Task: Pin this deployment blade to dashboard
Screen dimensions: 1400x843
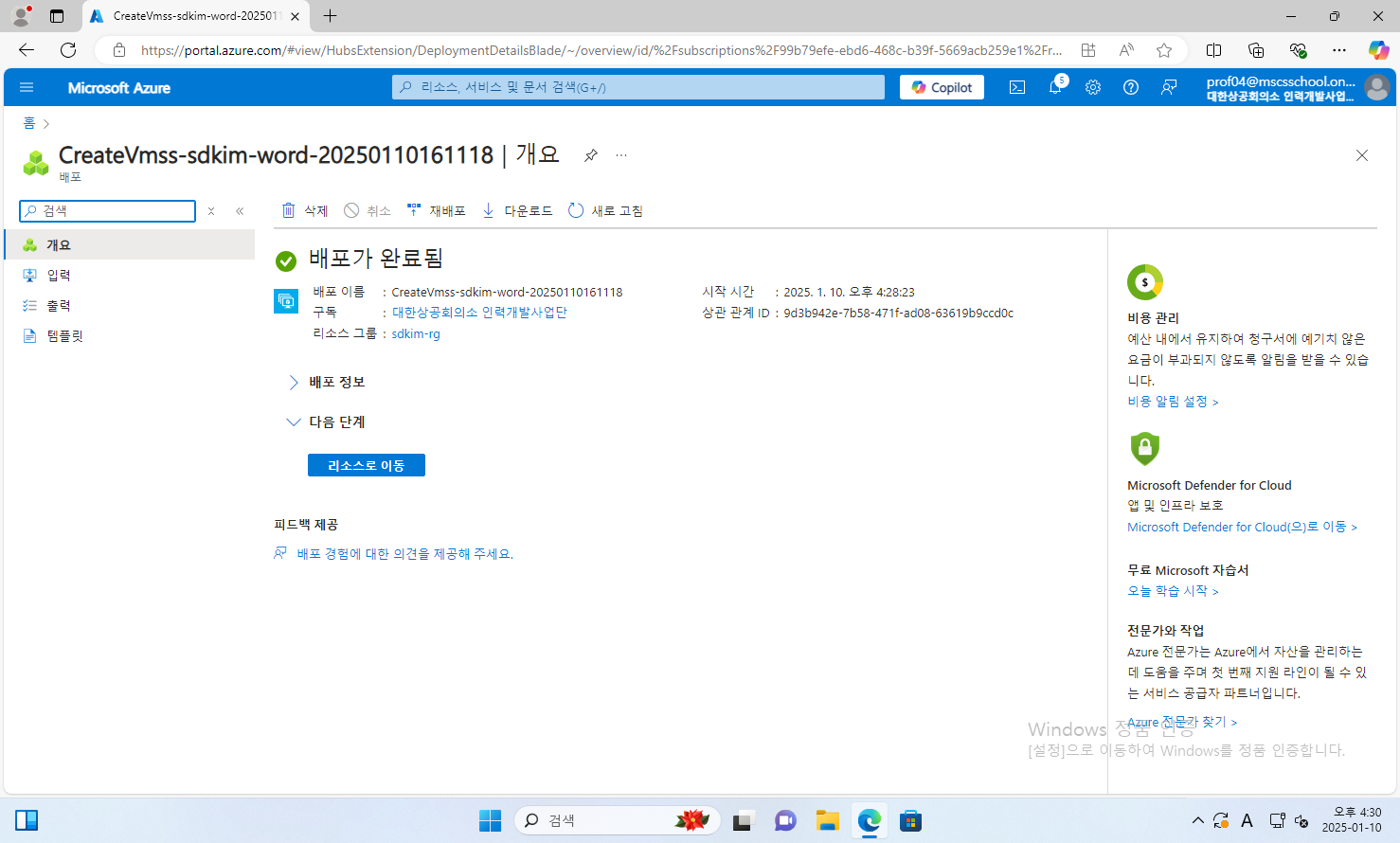Action: pyautogui.click(x=590, y=155)
